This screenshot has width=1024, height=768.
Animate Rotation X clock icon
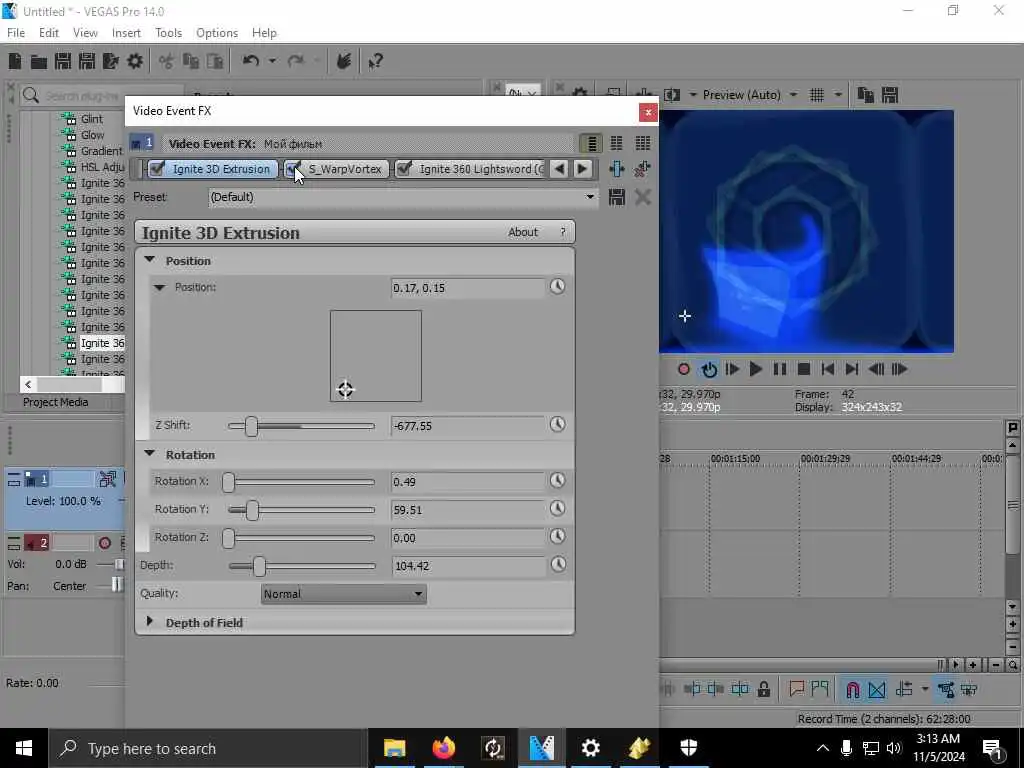[x=557, y=481]
